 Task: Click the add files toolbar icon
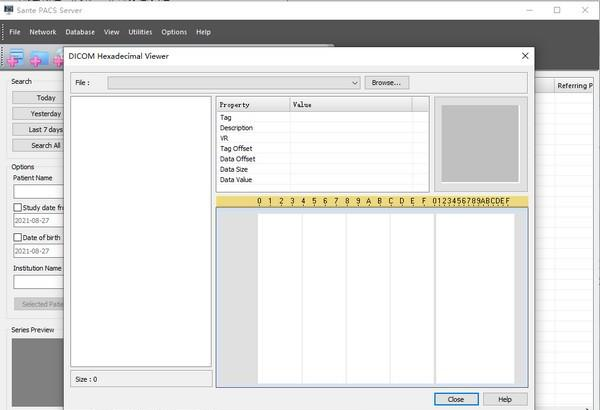point(16,58)
